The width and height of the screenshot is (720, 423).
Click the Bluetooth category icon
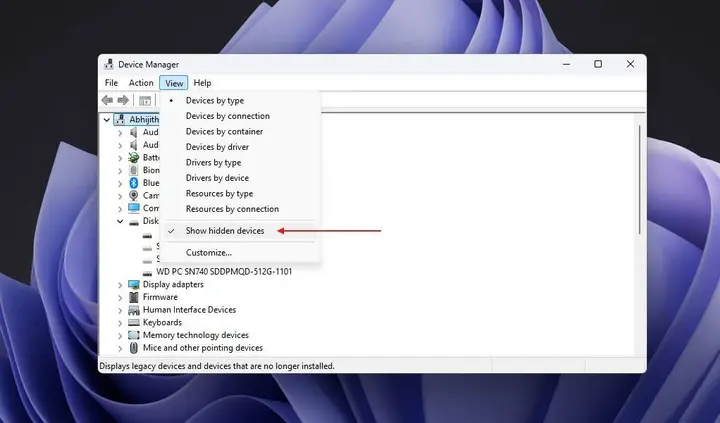[134, 183]
